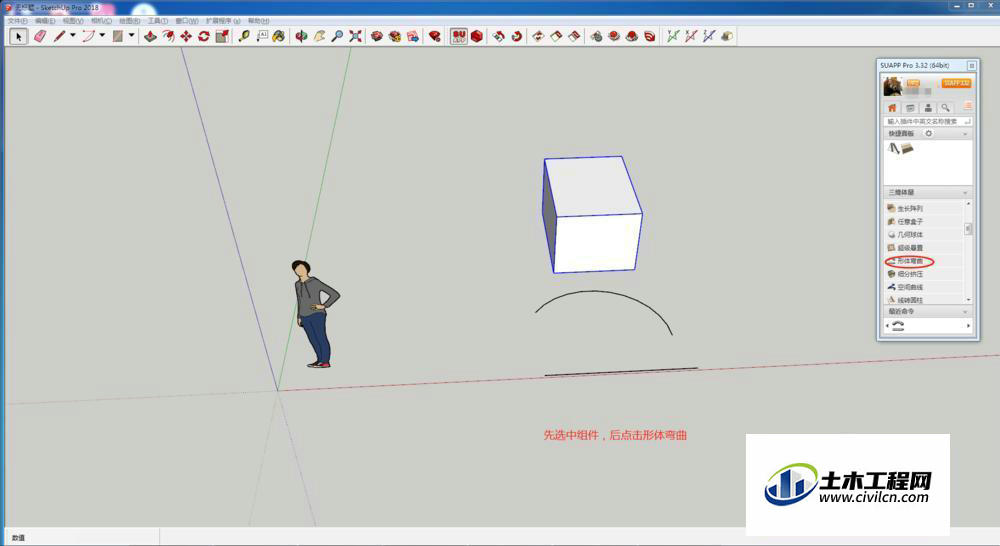Click the SUAPP user avatar thumbnail
1000x546 pixels.
(x=892, y=85)
